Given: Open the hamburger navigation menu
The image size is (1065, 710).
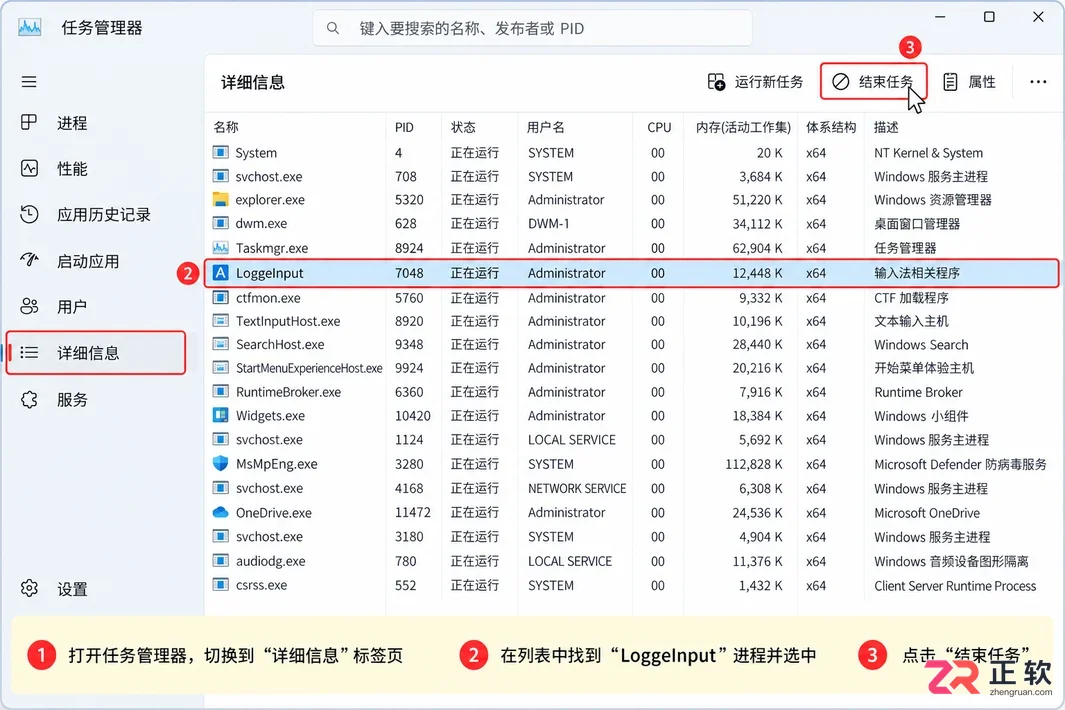Looking at the screenshot, I should (29, 82).
